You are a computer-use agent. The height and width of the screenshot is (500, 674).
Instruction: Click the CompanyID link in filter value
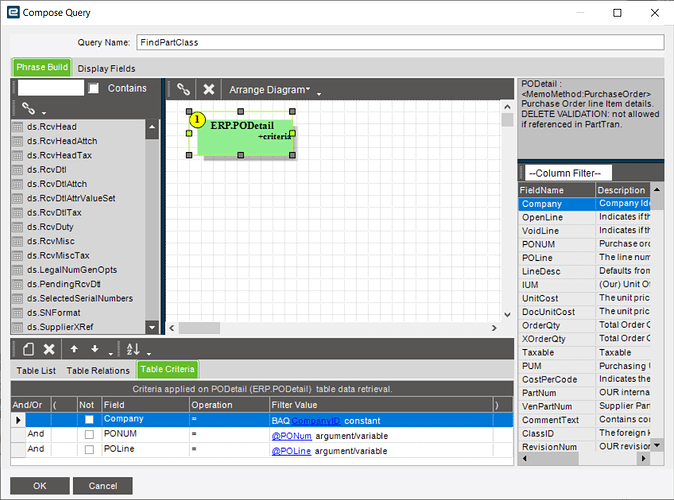coord(316,421)
